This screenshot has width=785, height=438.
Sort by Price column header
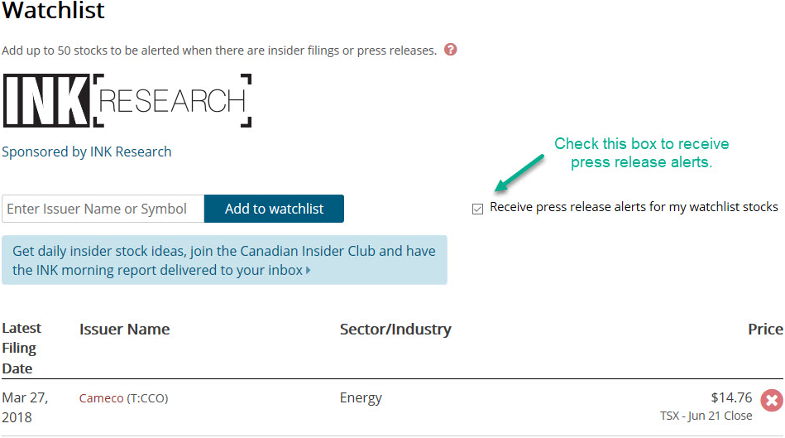click(x=765, y=329)
